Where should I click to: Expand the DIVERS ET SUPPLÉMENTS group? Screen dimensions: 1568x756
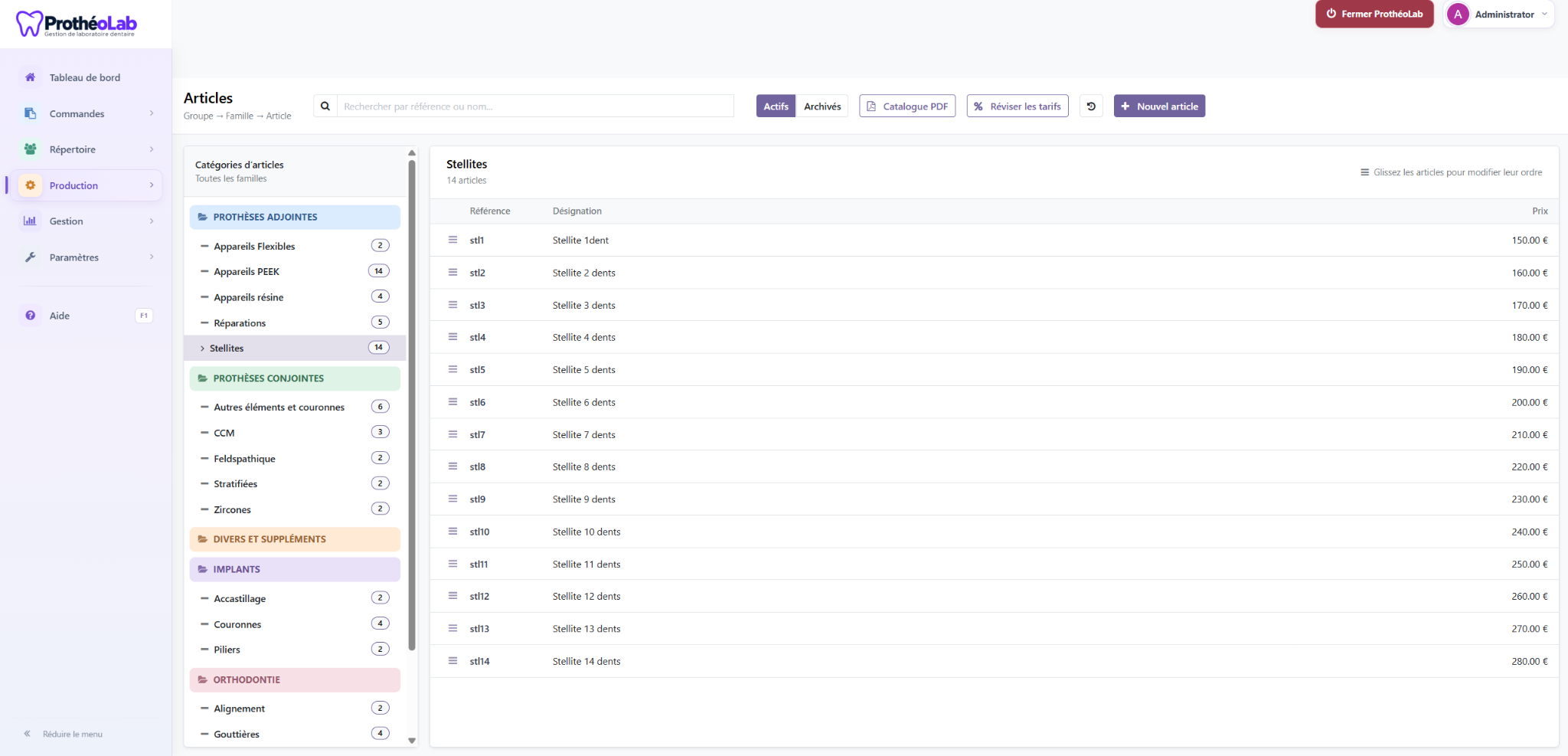coord(295,539)
